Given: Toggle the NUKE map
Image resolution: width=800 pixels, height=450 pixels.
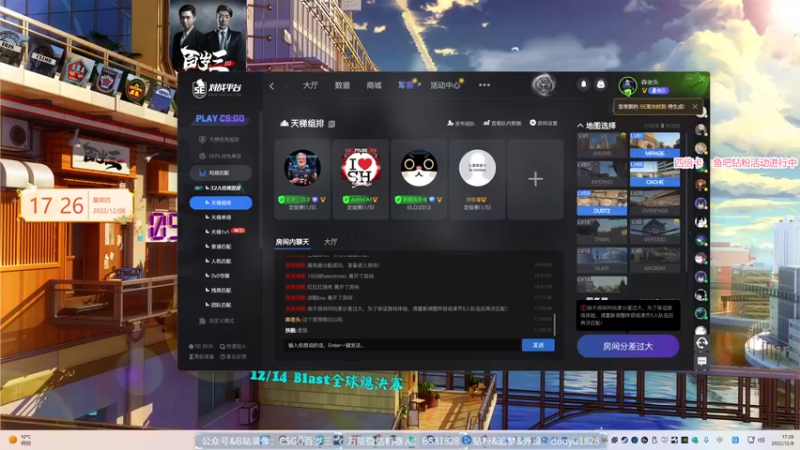Looking at the screenshot, I should click(602, 260).
